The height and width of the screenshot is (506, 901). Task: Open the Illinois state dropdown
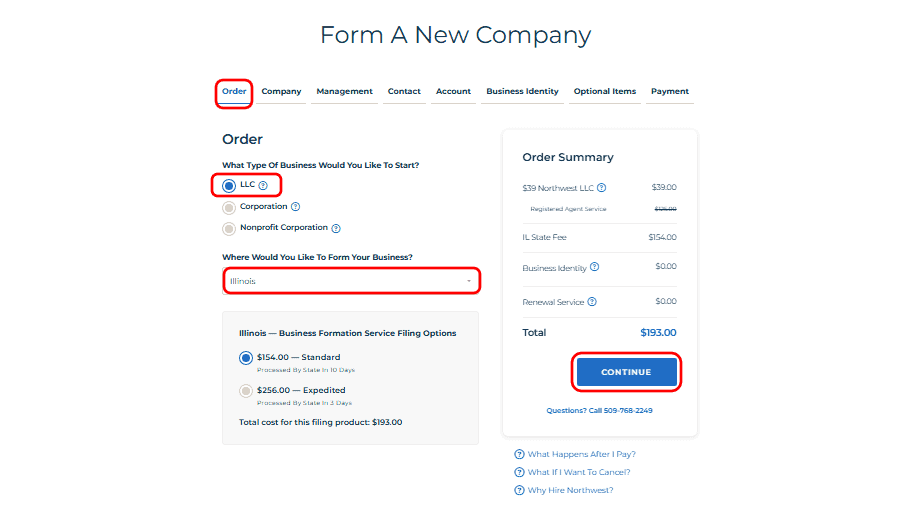pos(351,281)
